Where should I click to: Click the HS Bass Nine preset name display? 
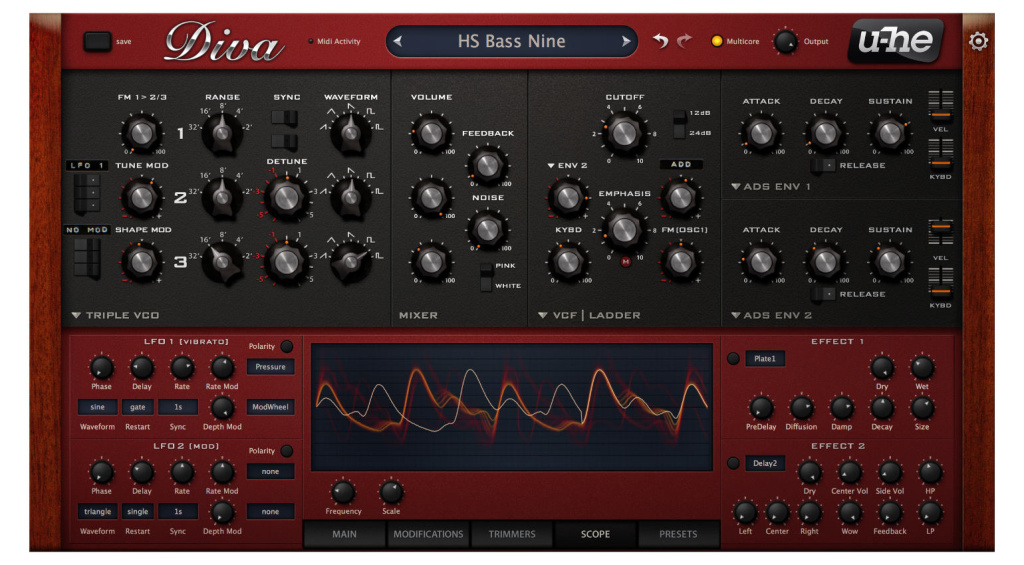point(511,41)
